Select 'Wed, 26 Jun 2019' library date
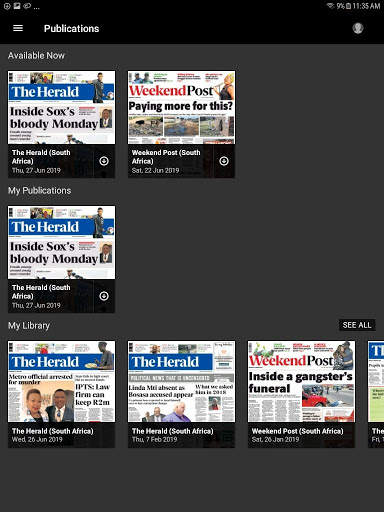 coord(37,439)
